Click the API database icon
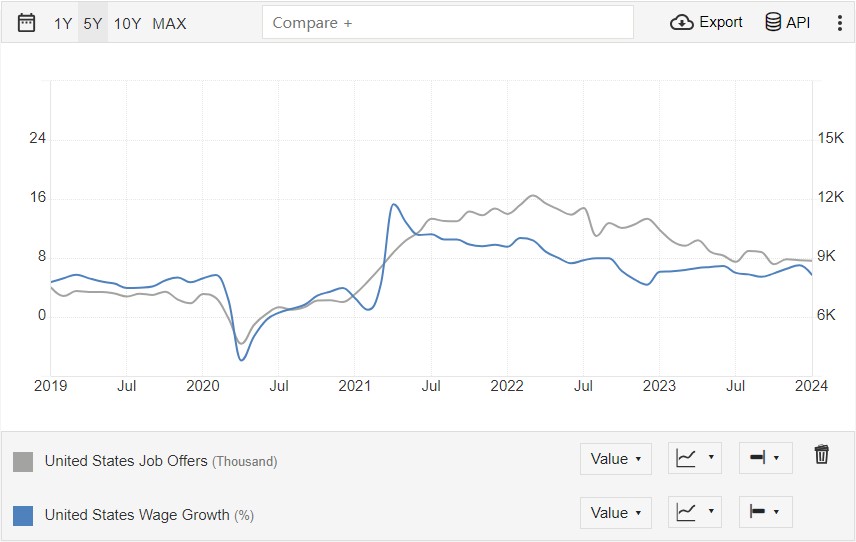 (x=773, y=22)
